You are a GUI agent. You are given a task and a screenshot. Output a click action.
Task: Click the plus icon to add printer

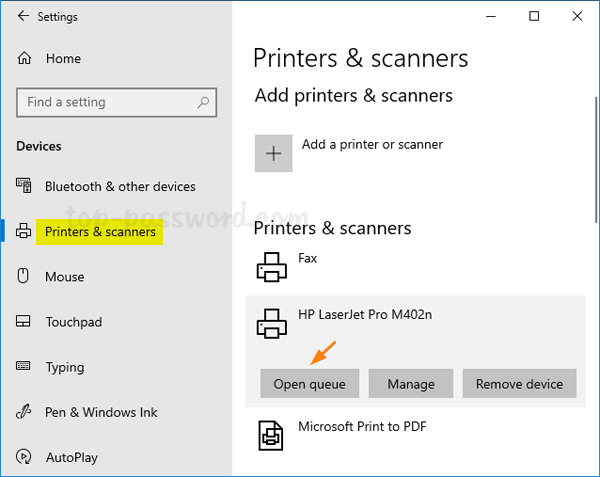[274, 153]
